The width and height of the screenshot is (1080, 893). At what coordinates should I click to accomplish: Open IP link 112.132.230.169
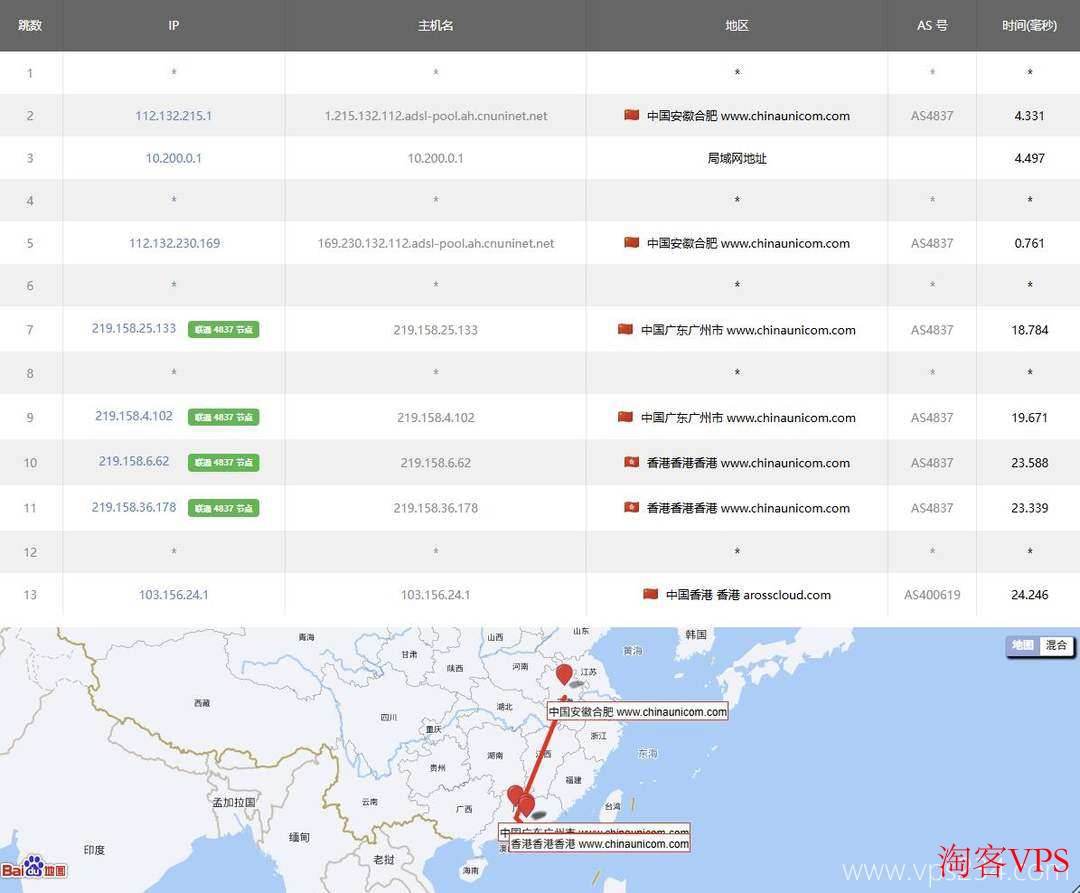tap(174, 243)
